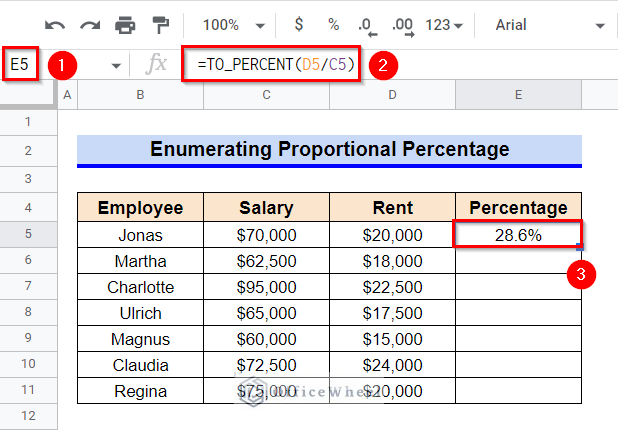Select the percentage cell showing 28.6%

click(518, 235)
